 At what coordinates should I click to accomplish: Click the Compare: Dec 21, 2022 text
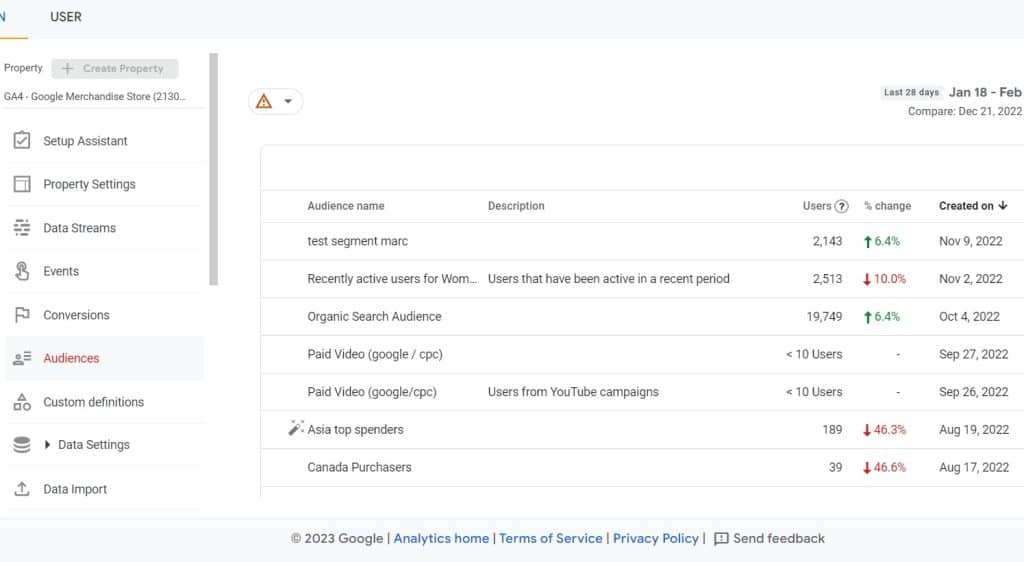pyautogui.click(x=965, y=112)
